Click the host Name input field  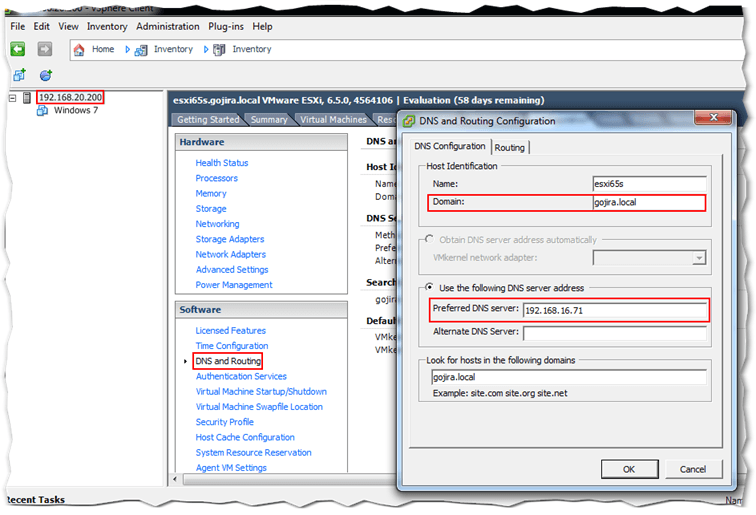(649, 184)
